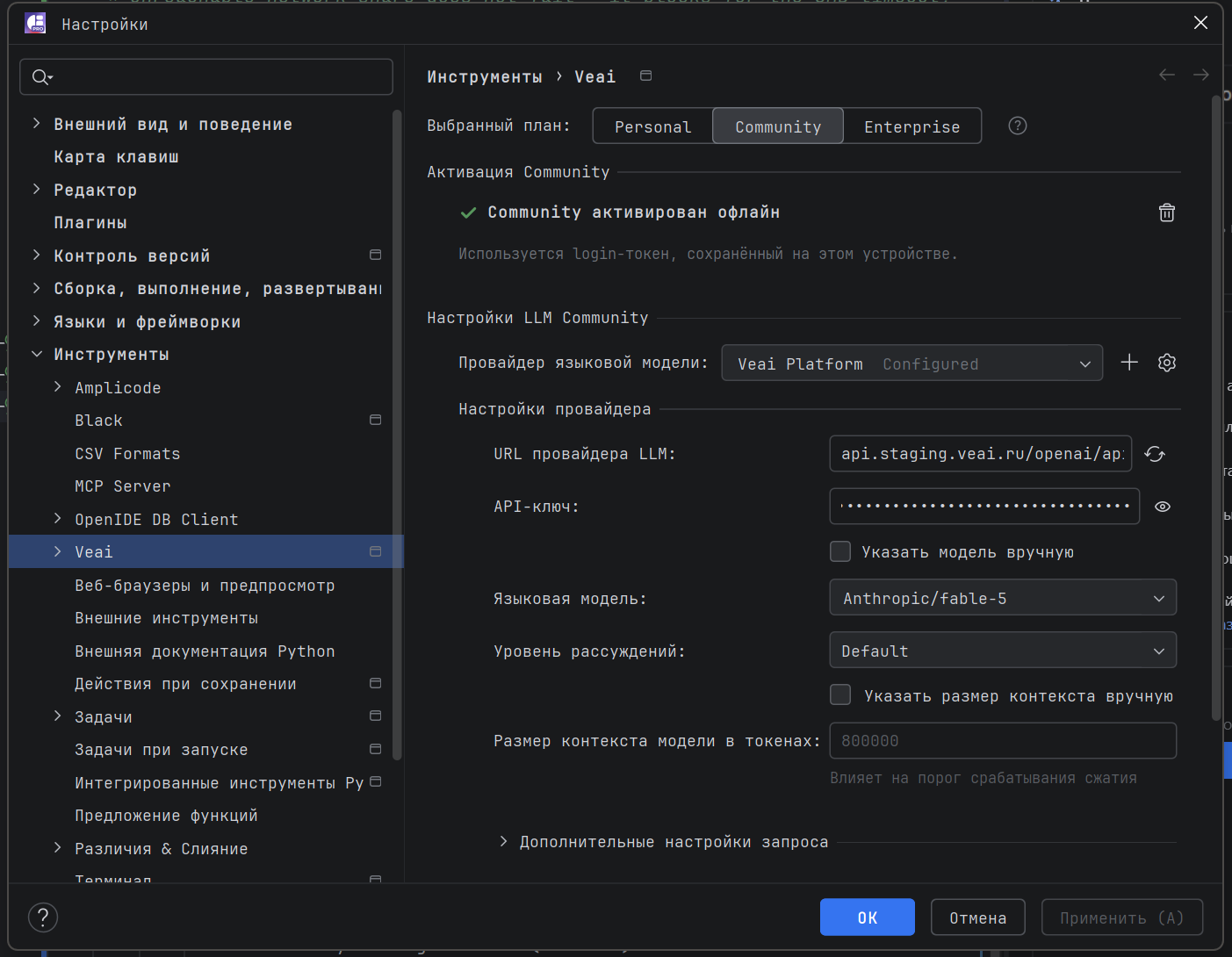The width and height of the screenshot is (1232, 957).
Task: Close the Настройки dialog
Action: click(x=1200, y=23)
